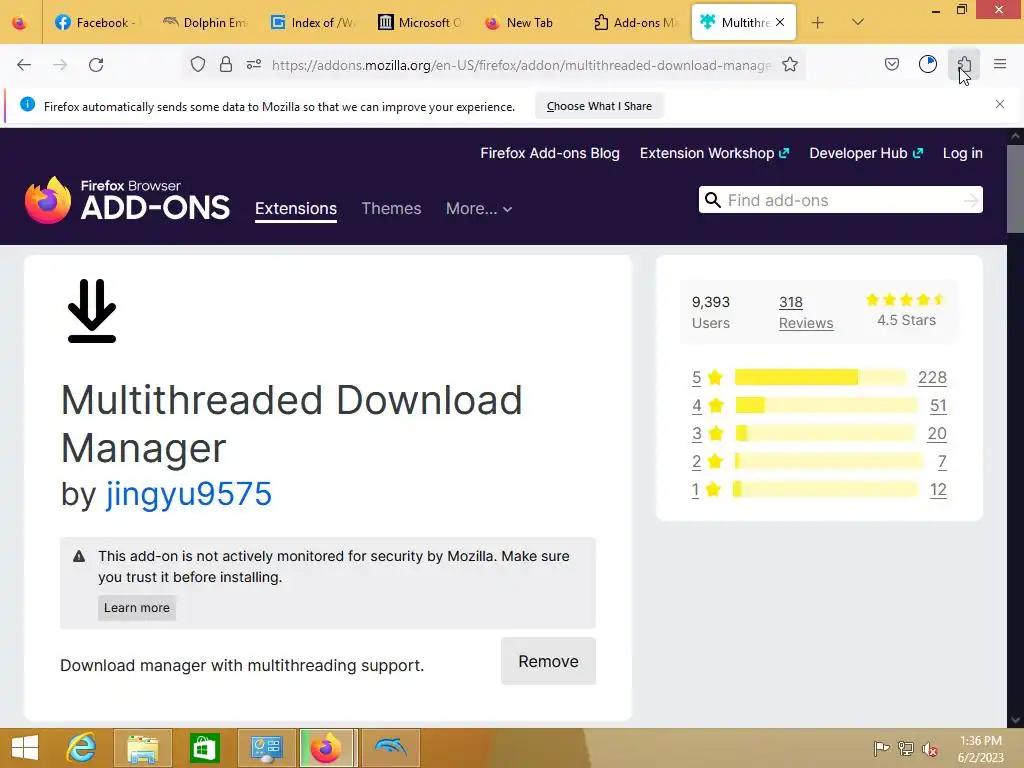Screen dimensions: 1024x768
Task: Click Learn more about security warning
Action: [136, 607]
